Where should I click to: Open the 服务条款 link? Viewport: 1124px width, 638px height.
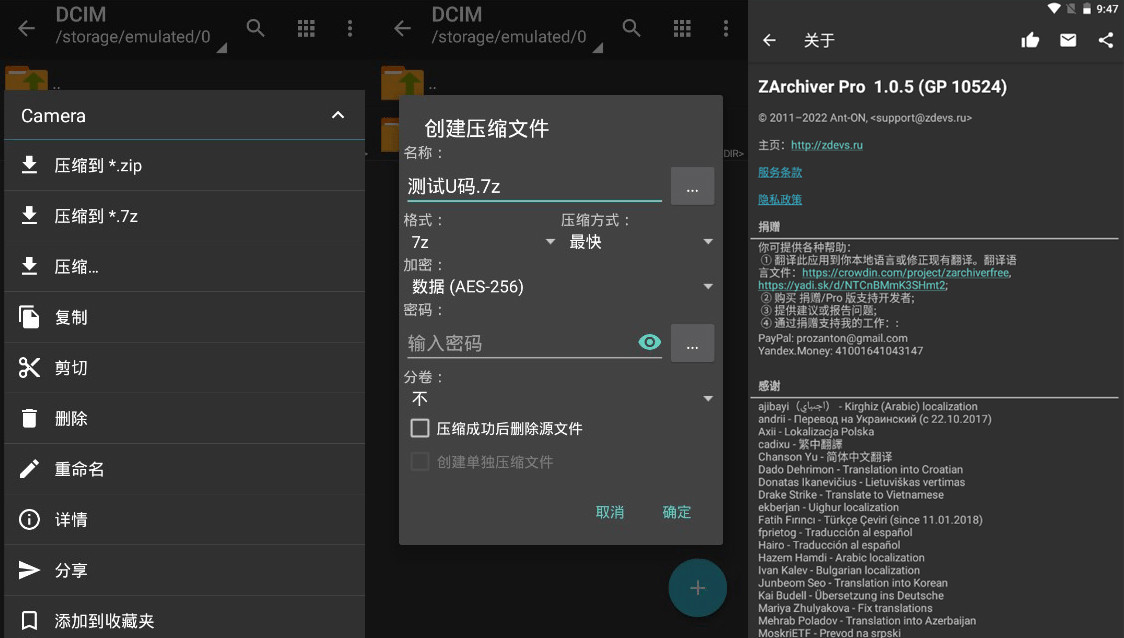tap(780, 172)
